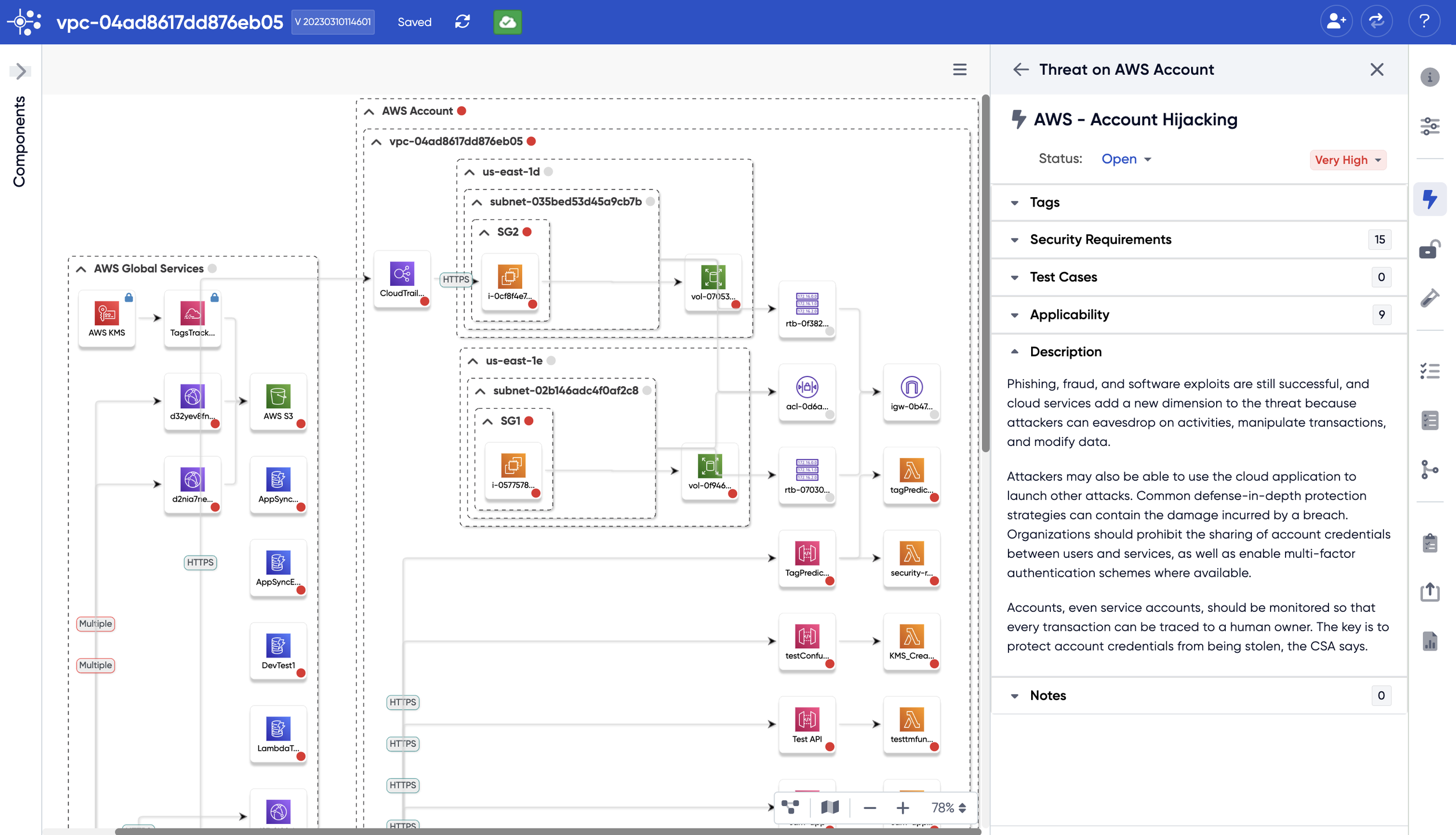This screenshot has width=1456, height=835.
Task: Click the auto-layout diagram icon
Action: pos(790,807)
